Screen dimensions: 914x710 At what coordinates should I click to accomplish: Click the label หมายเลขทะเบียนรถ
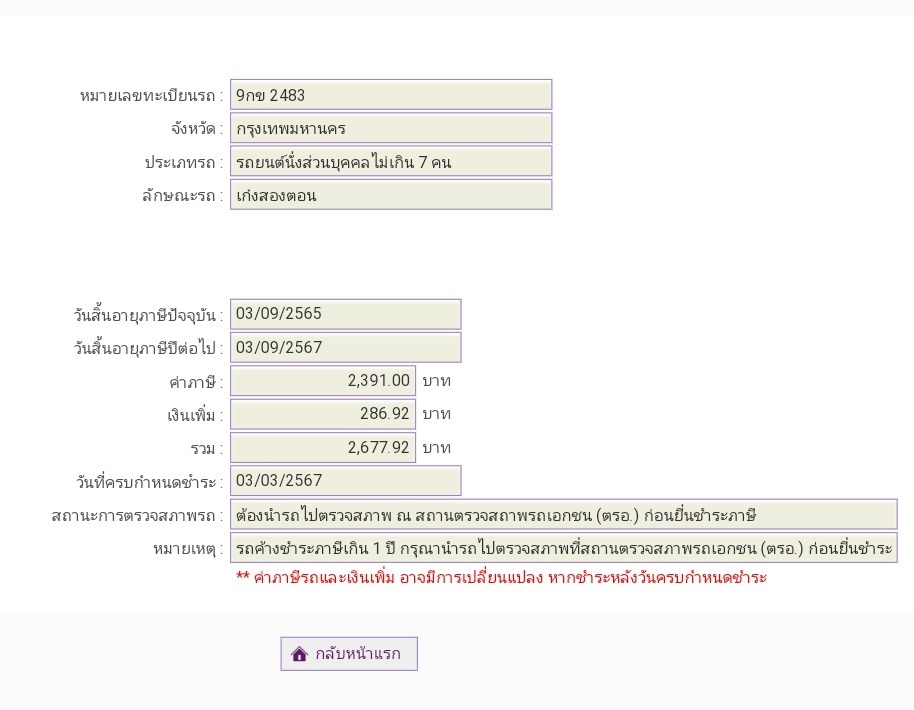[151, 95]
